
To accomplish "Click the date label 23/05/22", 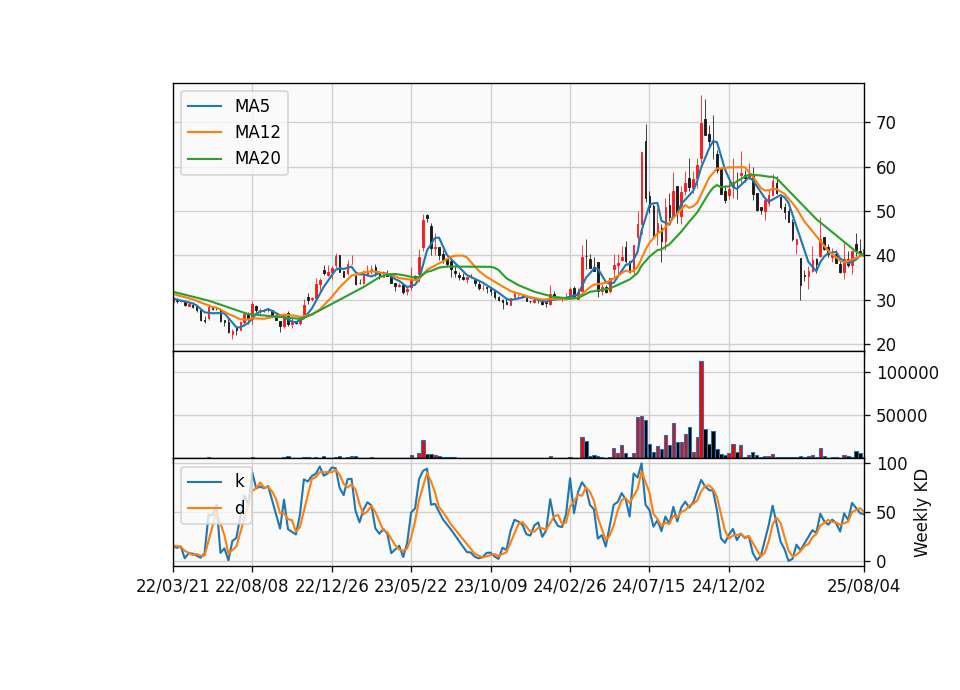I will click(x=411, y=586).
